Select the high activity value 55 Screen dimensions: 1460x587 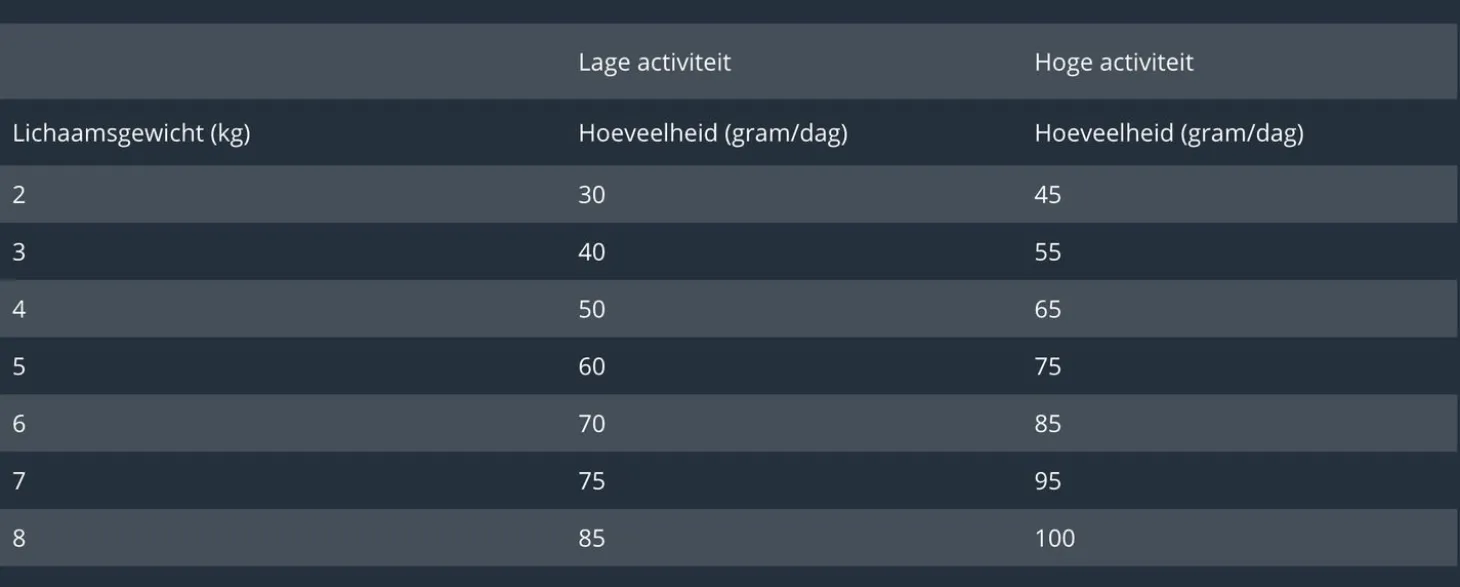pos(1047,252)
